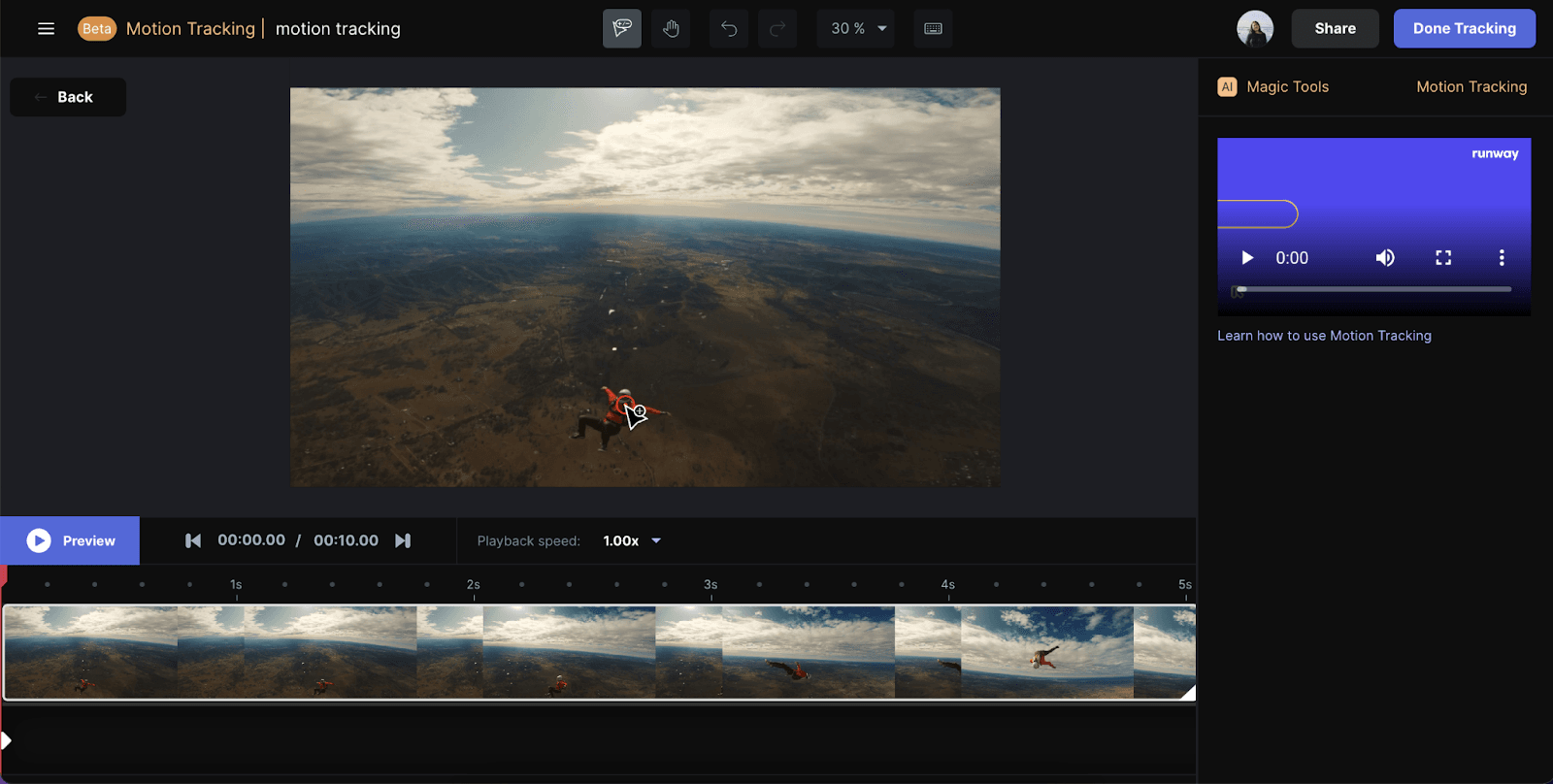Go Back to the previous screen
Image resolution: width=1553 pixels, height=784 pixels.
pyautogui.click(x=68, y=97)
